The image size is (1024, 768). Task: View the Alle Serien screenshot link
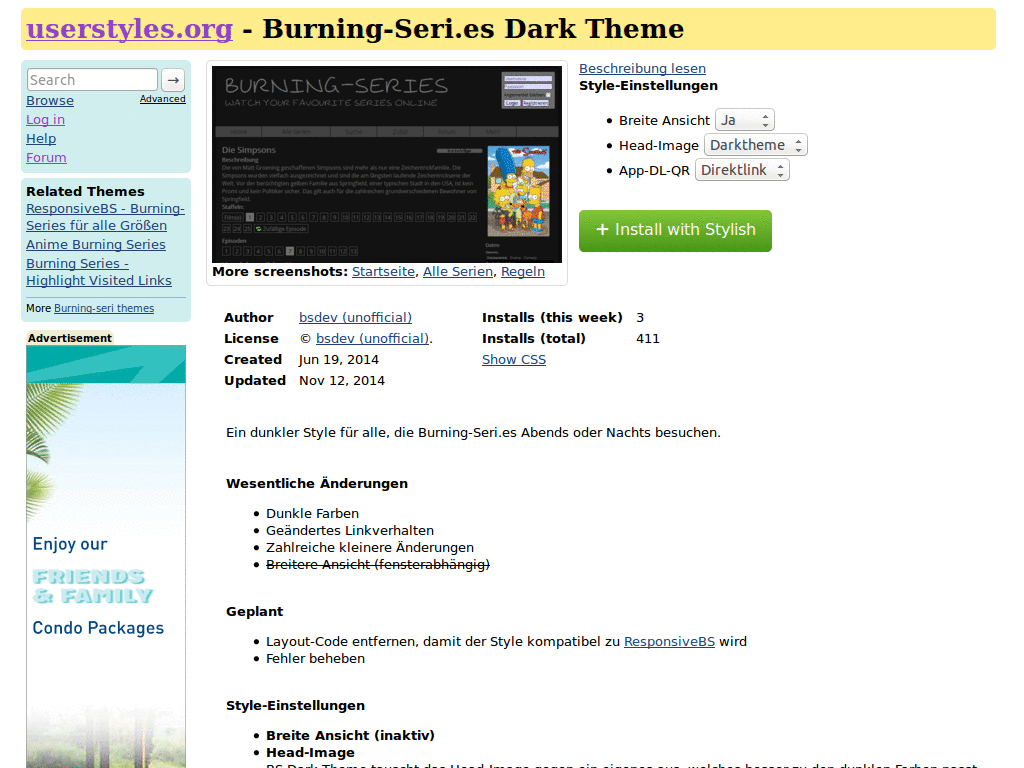click(x=458, y=272)
